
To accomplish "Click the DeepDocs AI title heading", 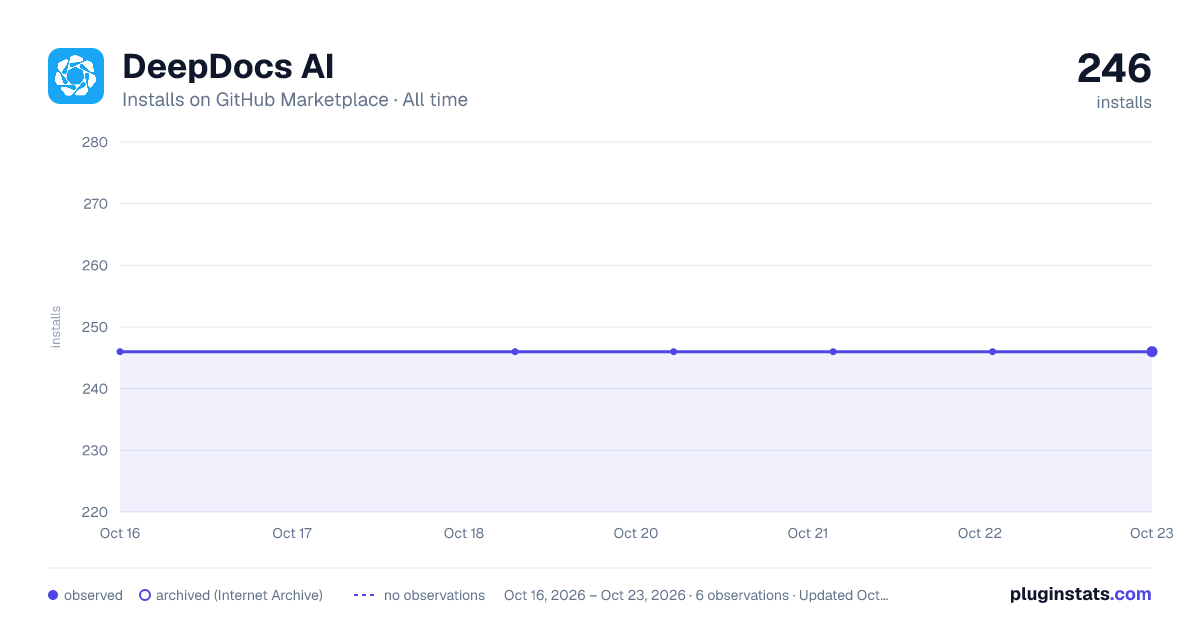I will point(228,66).
